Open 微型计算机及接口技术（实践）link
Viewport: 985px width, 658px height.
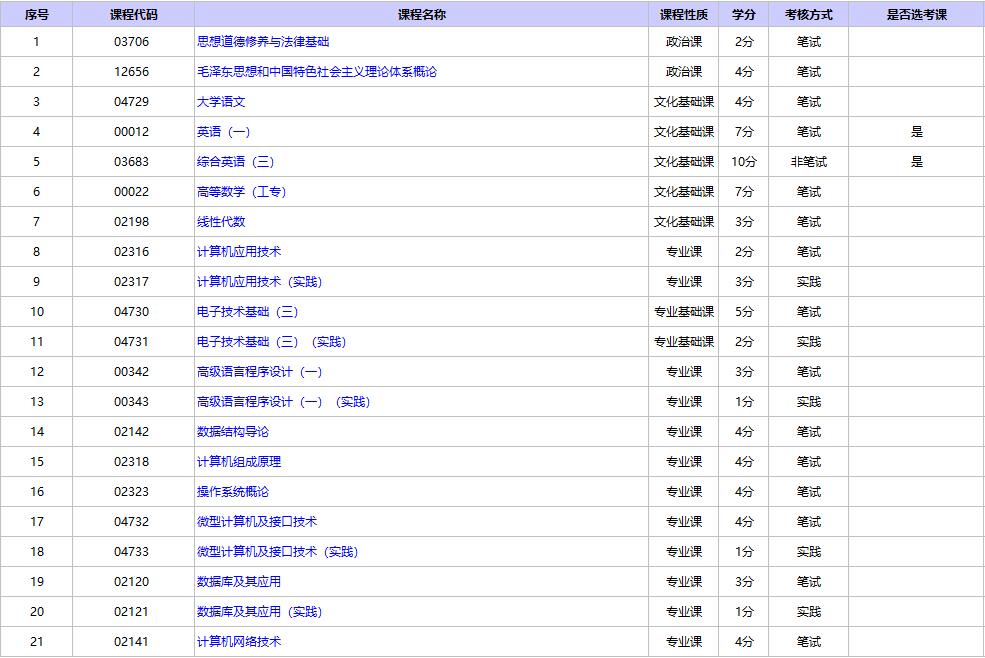point(278,552)
